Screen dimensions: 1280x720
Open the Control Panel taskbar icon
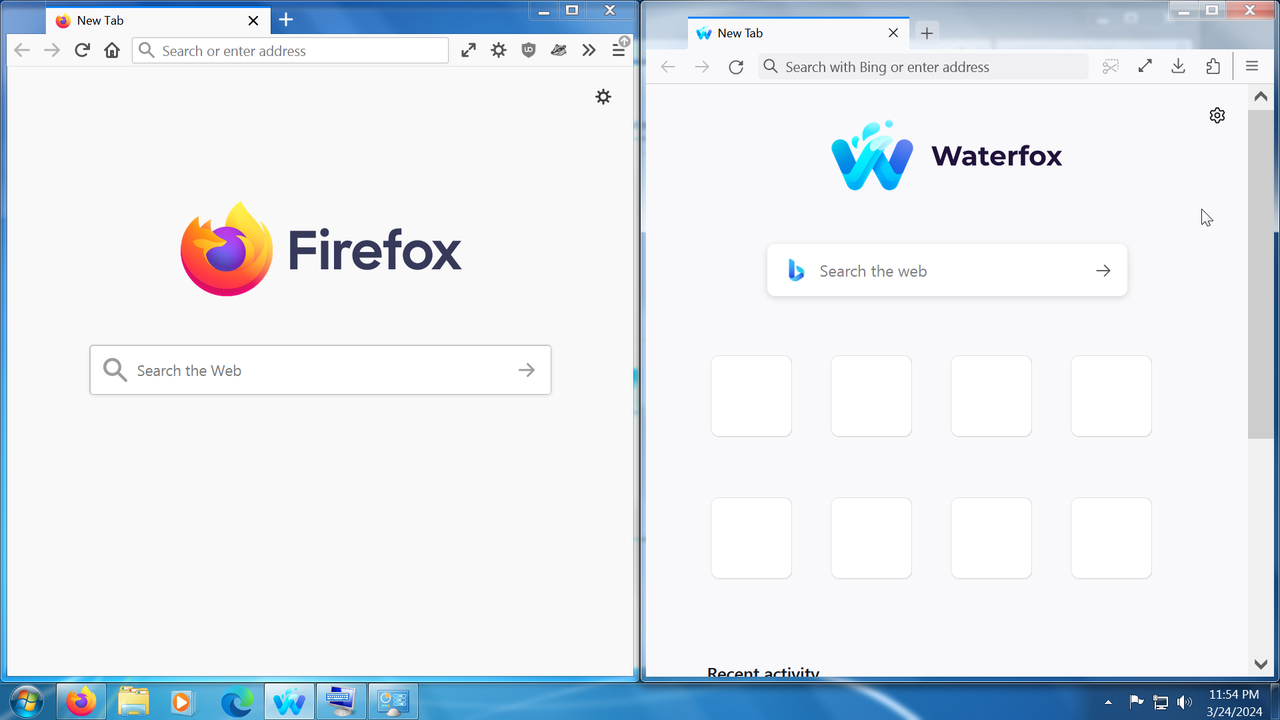pyautogui.click(x=393, y=702)
